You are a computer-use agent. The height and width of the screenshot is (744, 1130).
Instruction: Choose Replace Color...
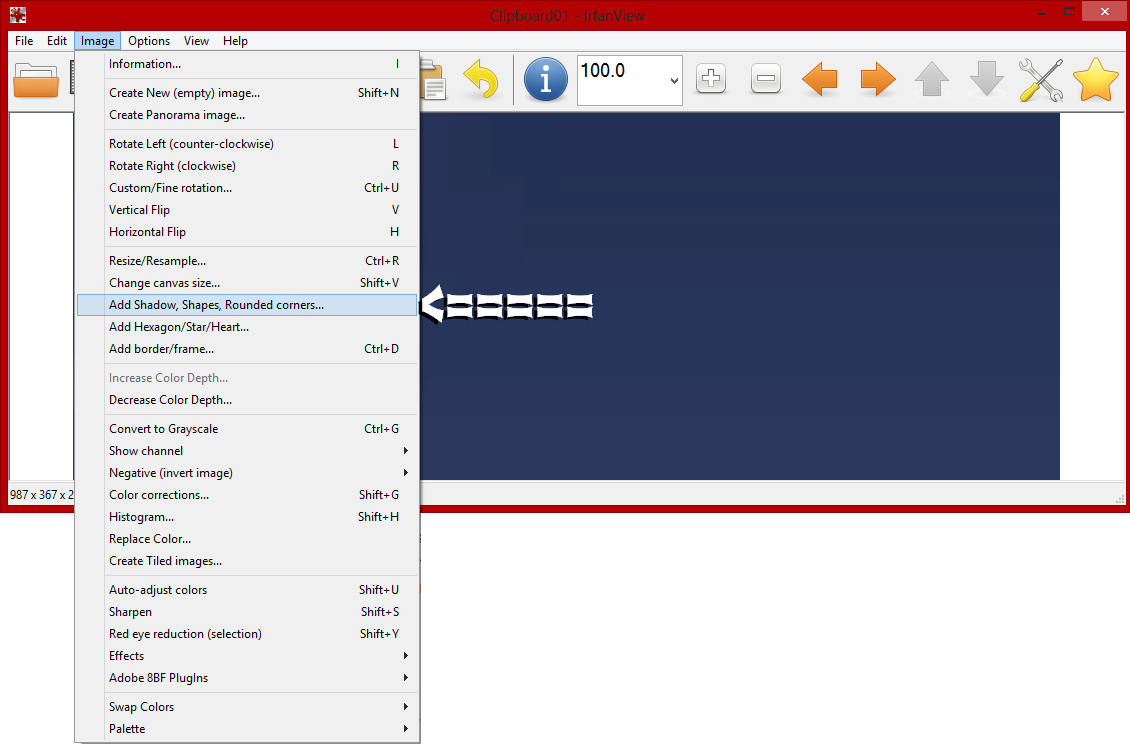(247, 539)
